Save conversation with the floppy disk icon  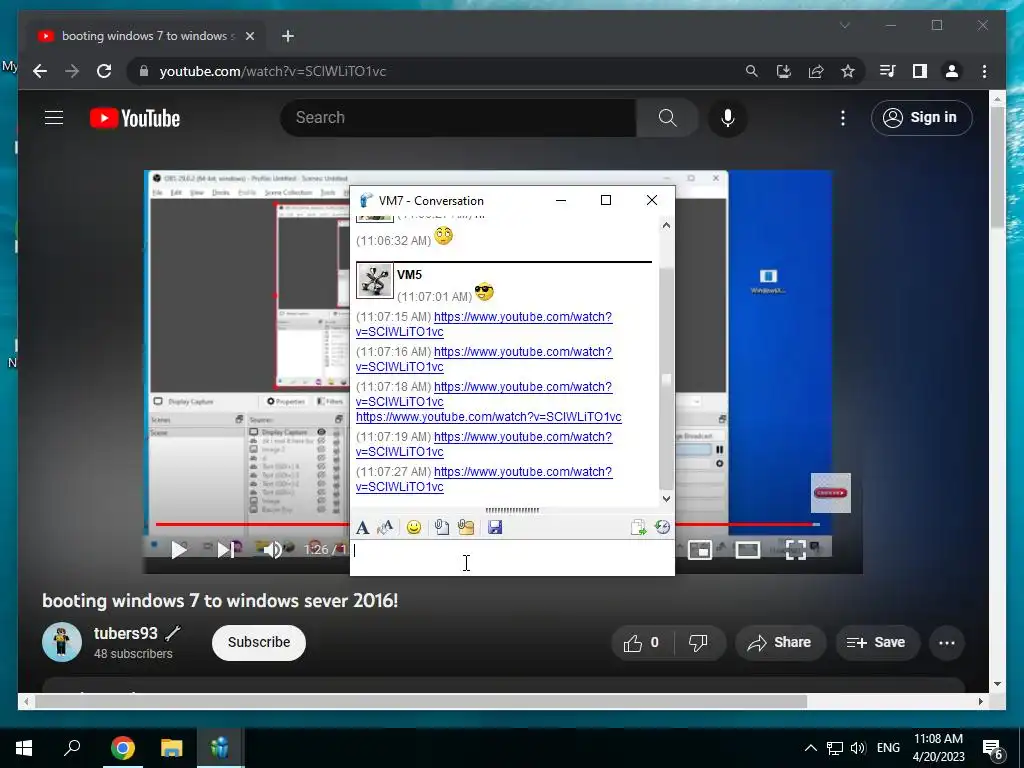(x=495, y=527)
